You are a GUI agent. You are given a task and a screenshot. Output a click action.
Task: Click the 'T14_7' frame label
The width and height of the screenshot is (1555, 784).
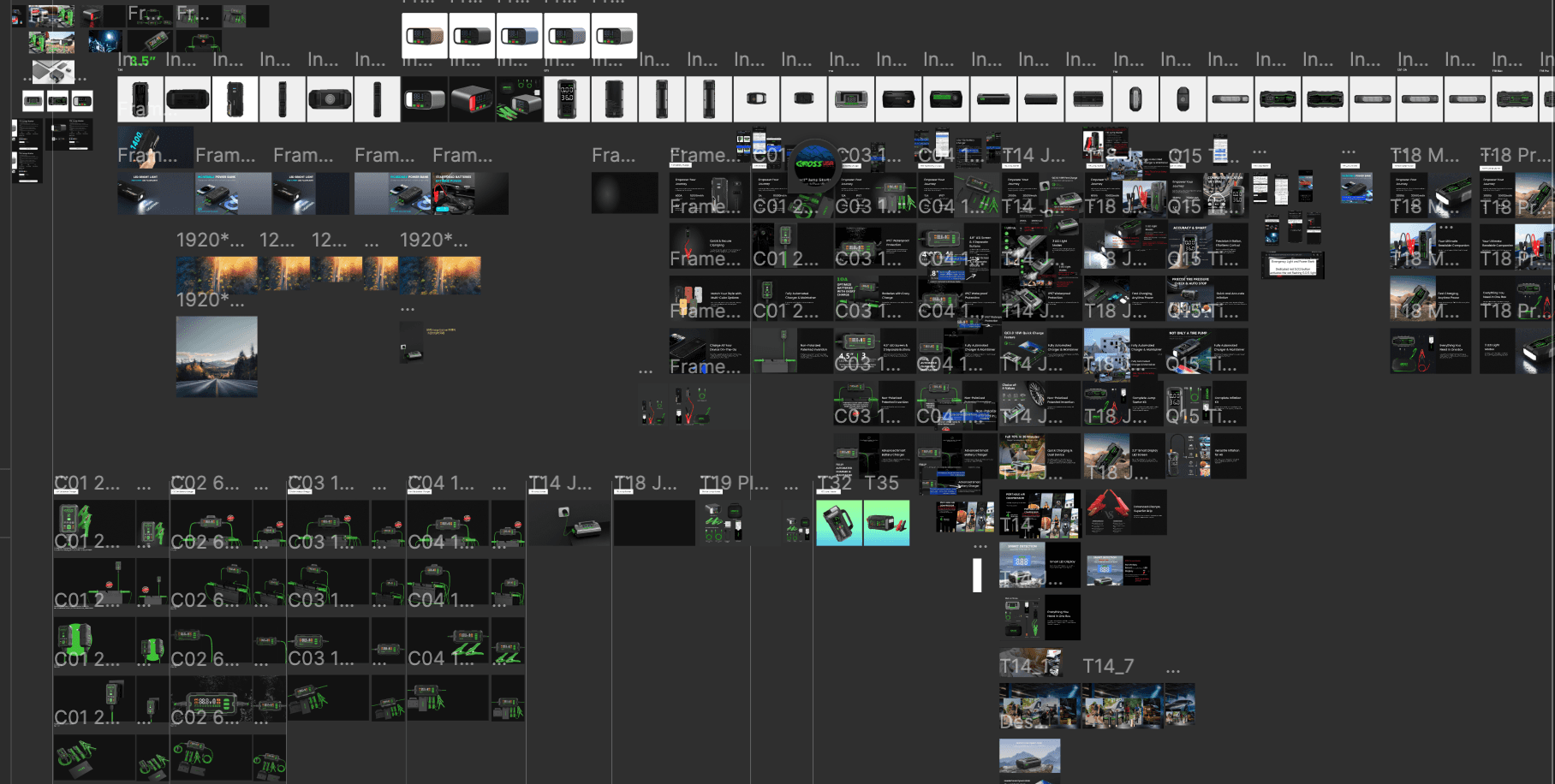[1107, 665]
